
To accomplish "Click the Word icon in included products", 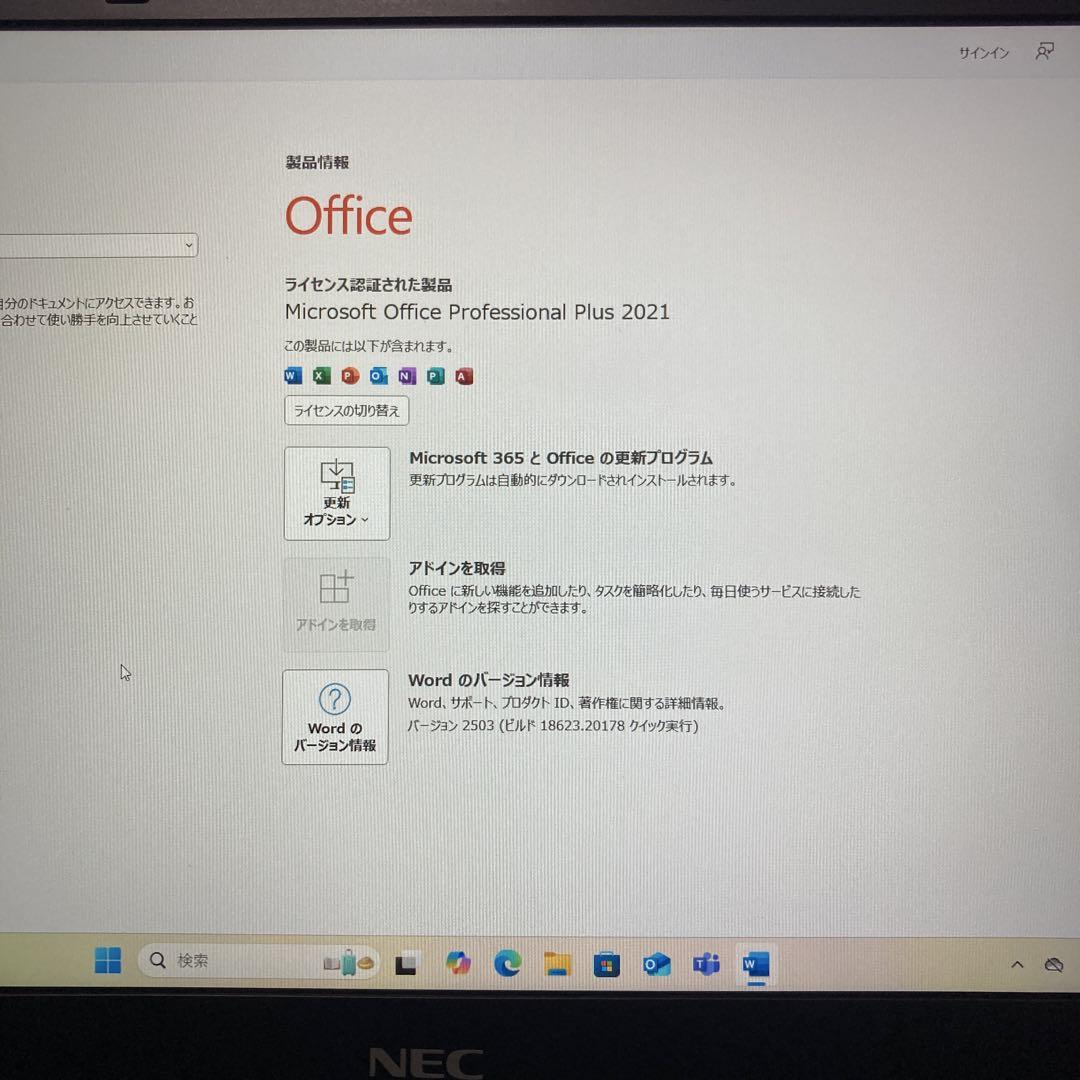I will click(293, 375).
